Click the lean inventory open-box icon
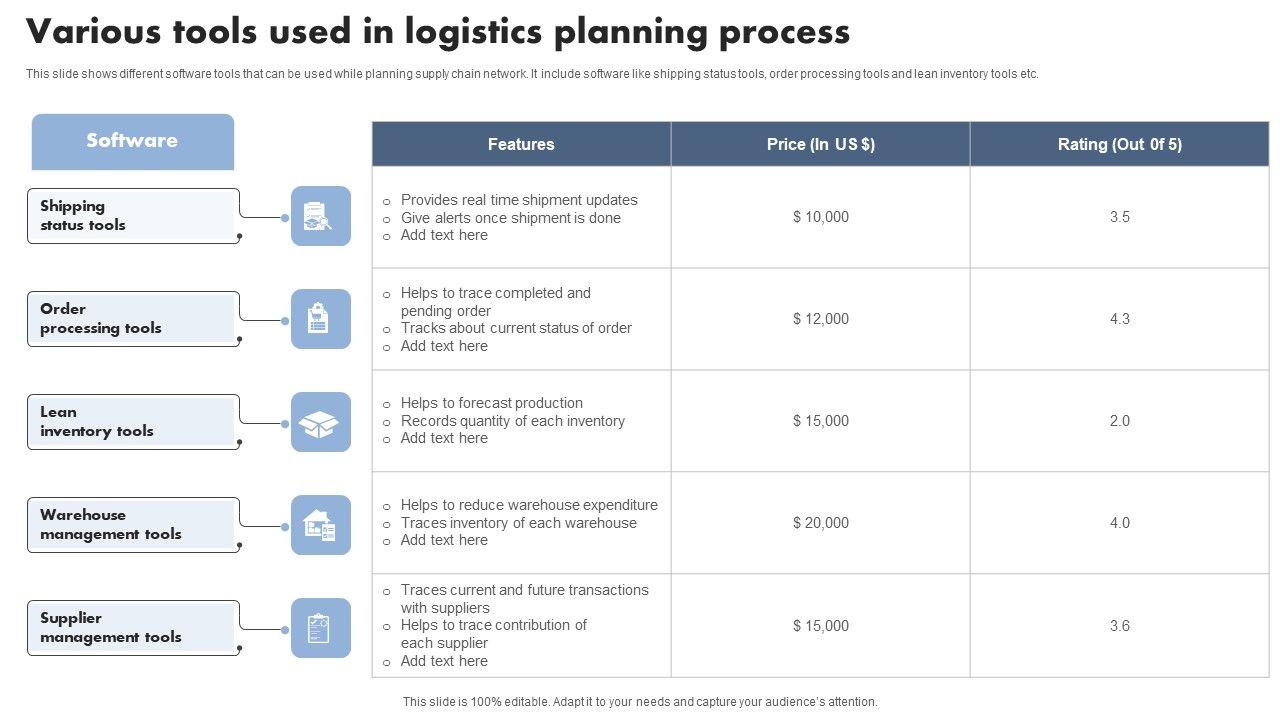Screen dimensions: 1280x720 tap(320, 422)
